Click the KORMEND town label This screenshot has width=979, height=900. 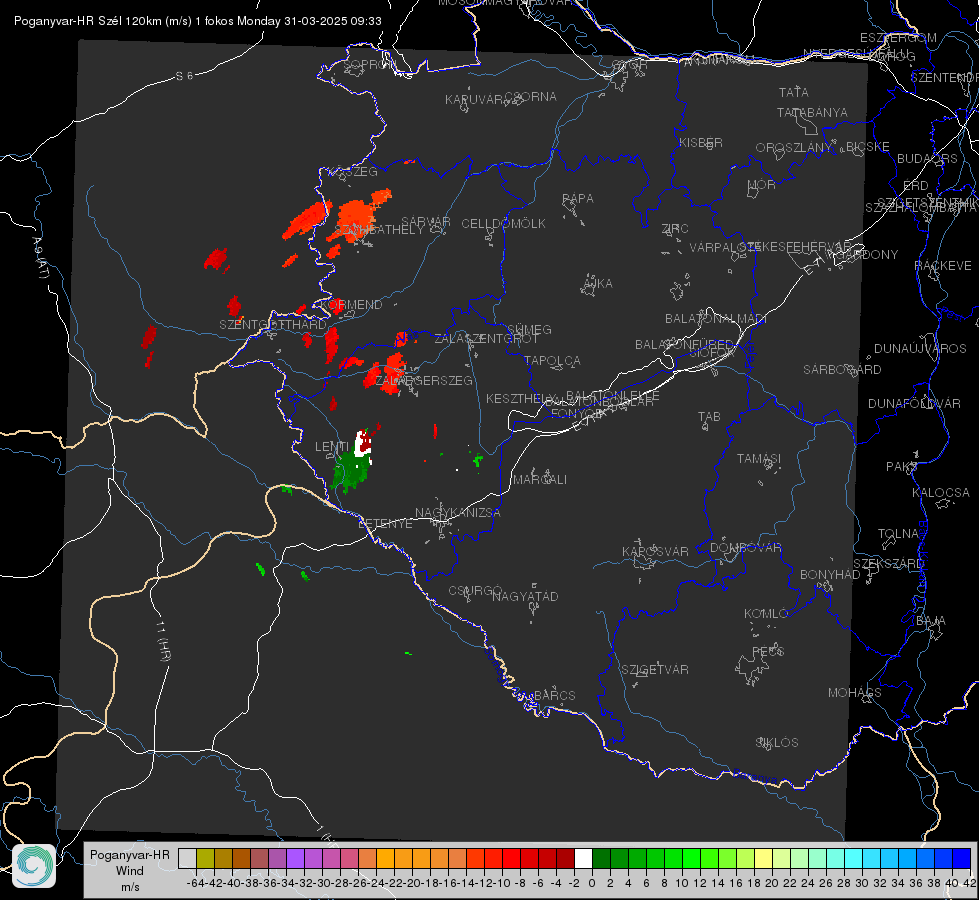pyautogui.click(x=351, y=305)
